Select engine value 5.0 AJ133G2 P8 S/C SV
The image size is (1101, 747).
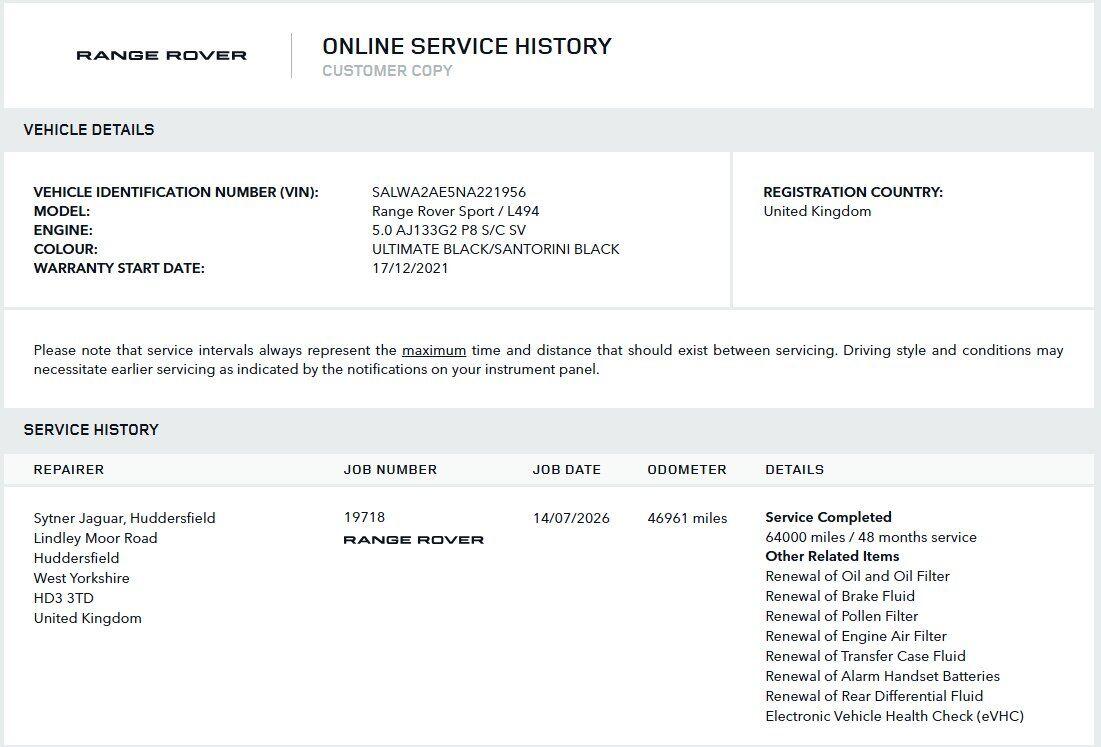[x=449, y=230]
